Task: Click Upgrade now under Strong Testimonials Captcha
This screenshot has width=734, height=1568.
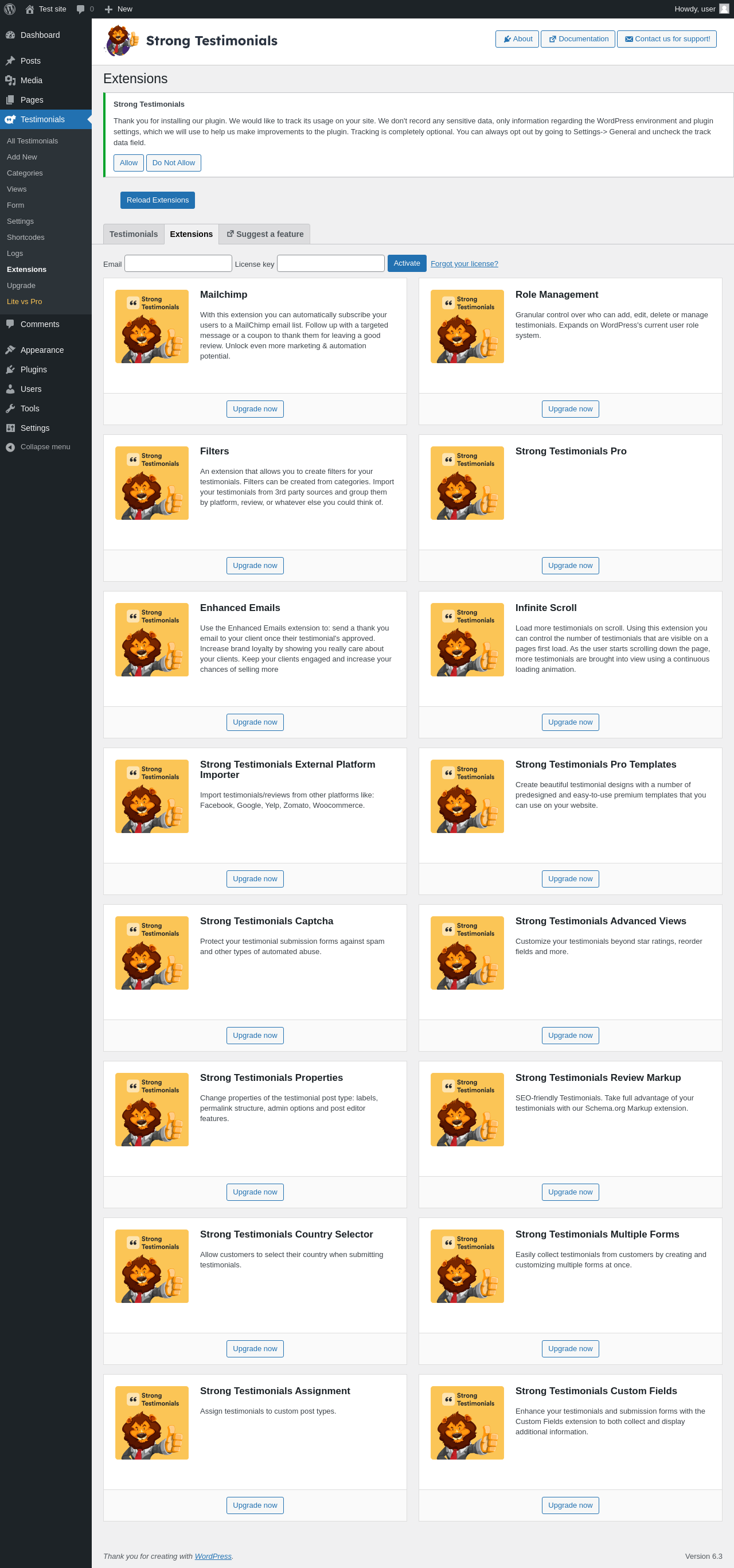Action: tap(255, 1036)
